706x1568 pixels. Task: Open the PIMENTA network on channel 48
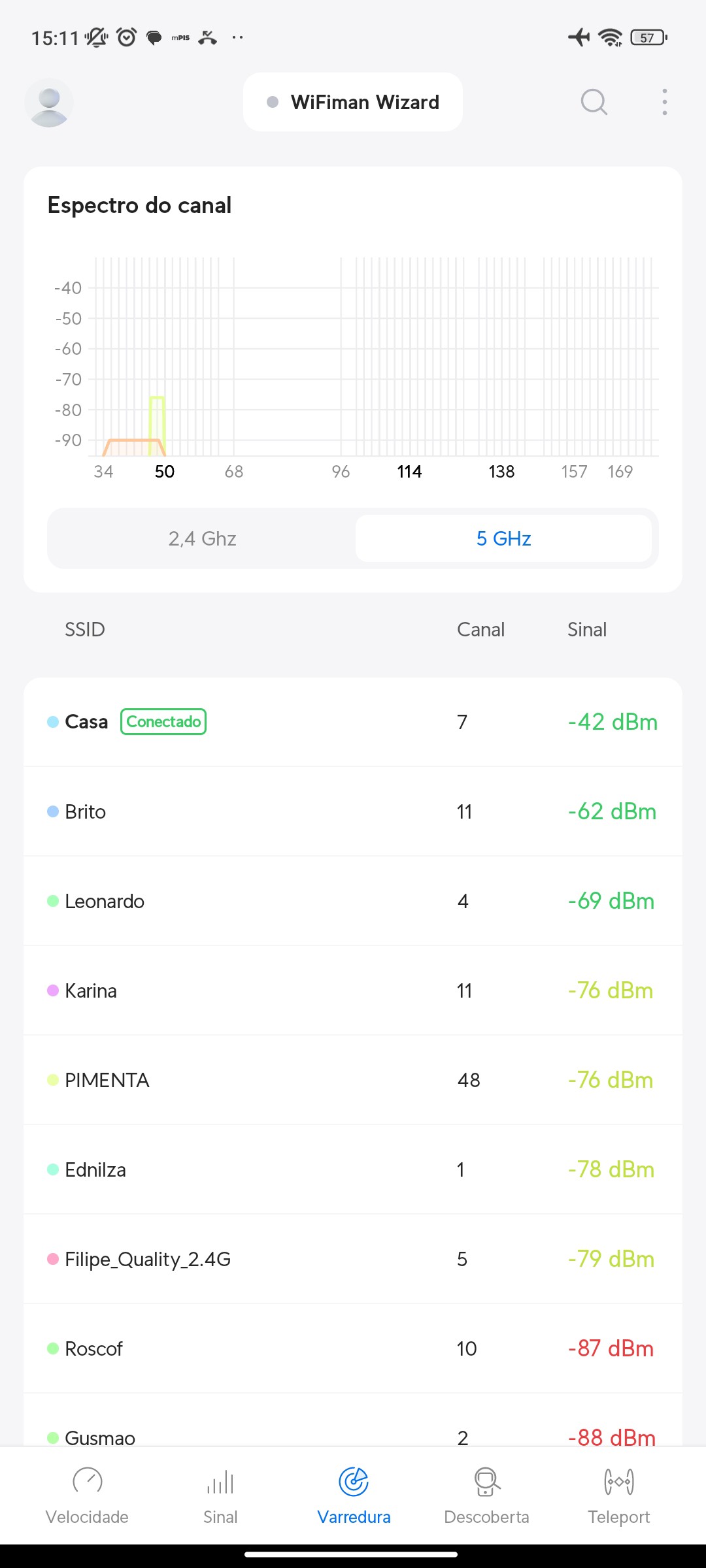tap(353, 1080)
